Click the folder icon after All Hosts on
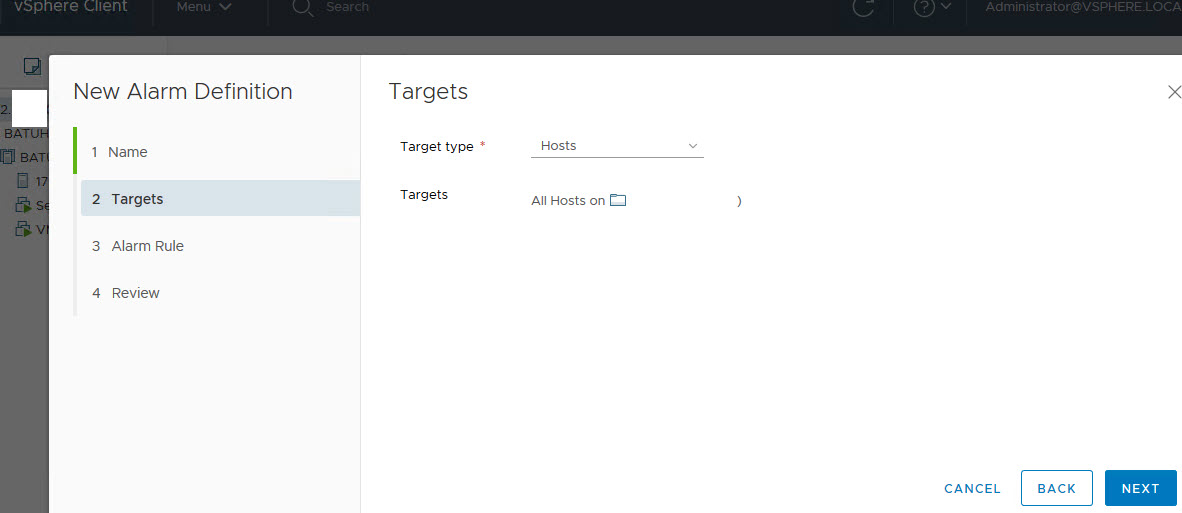Screen dimensions: 1182x513 tap(618, 200)
